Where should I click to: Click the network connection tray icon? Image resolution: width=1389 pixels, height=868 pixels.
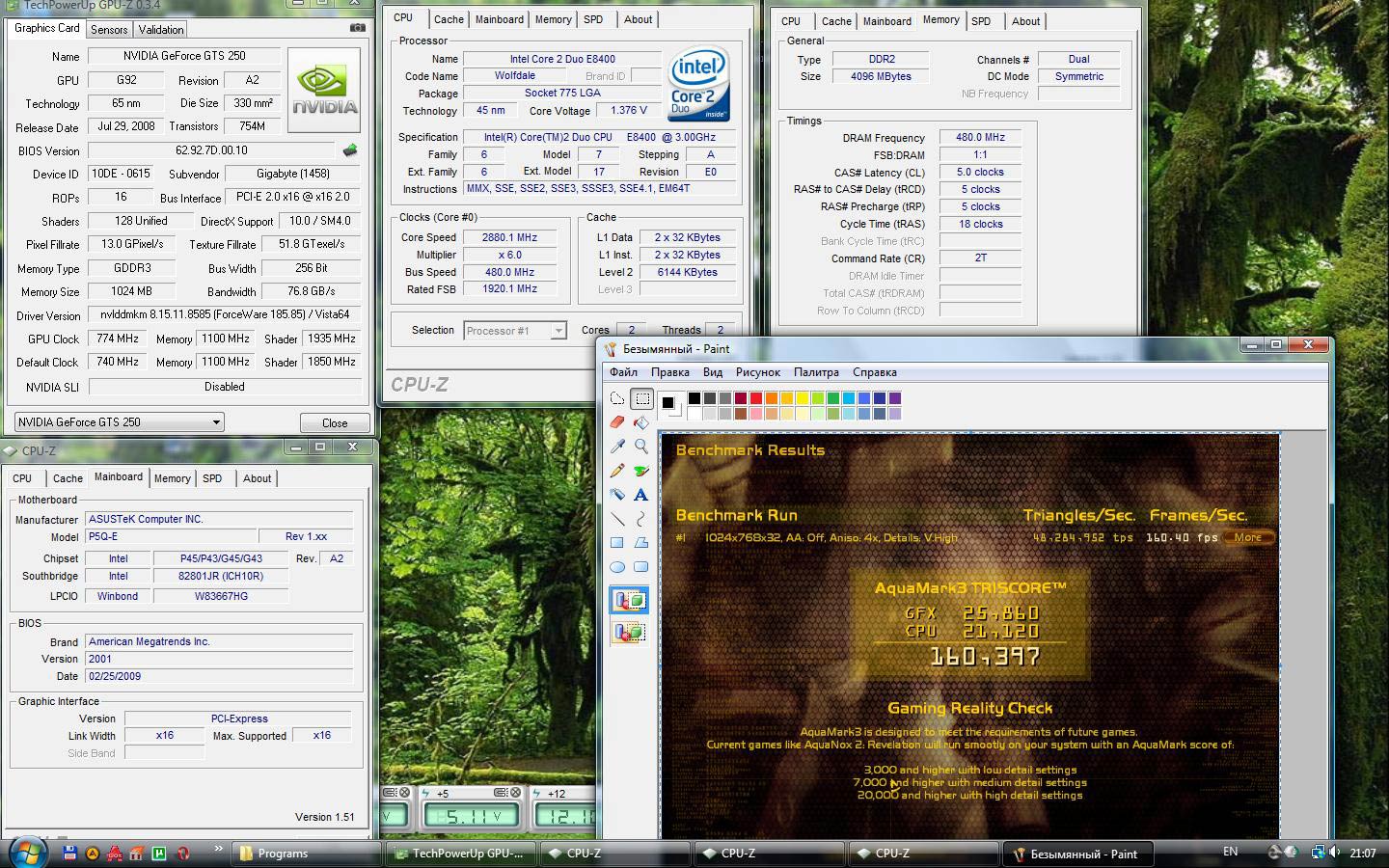pyautogui.click(x=1317, y=853)
